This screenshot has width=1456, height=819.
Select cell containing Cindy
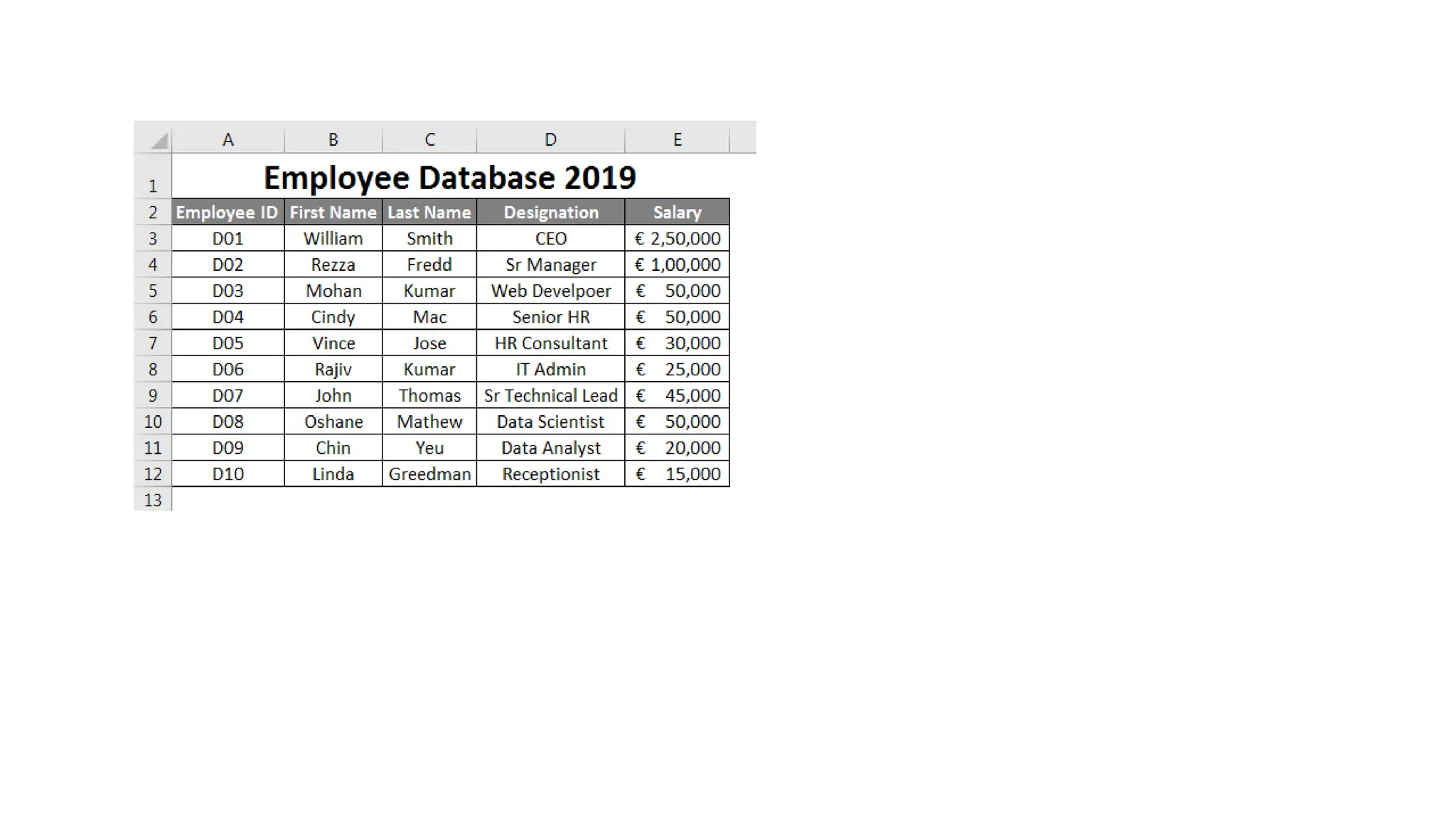(333, 316)
